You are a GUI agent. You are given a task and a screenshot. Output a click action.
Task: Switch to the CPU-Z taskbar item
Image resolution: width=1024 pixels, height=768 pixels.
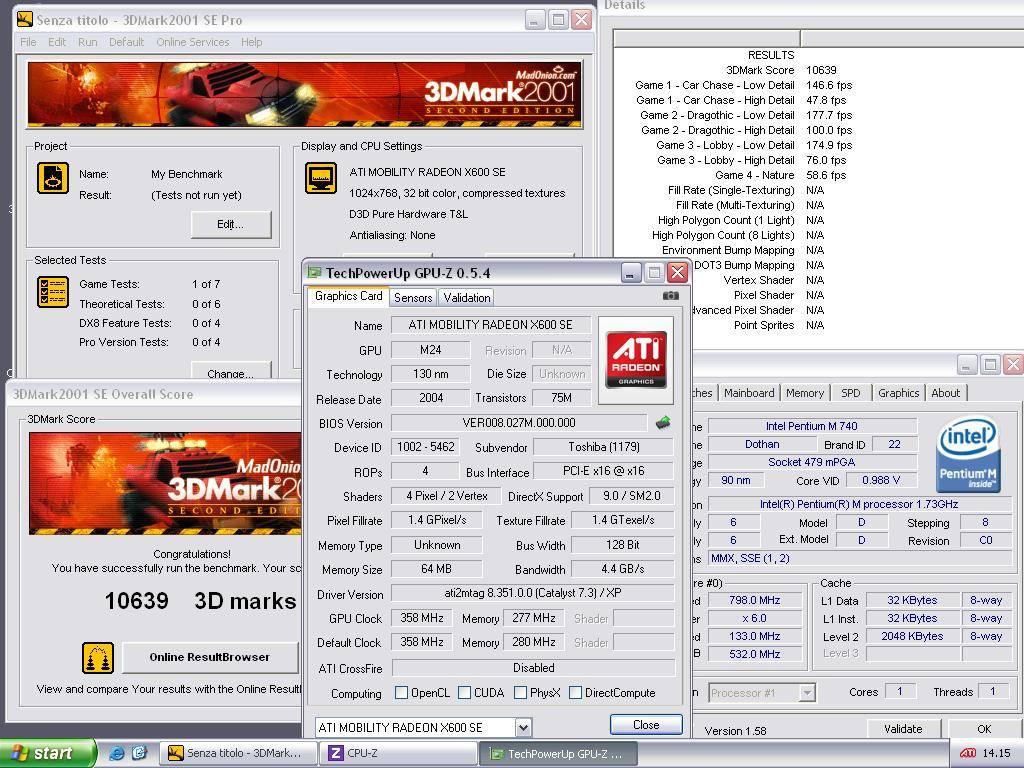point(398,753)
